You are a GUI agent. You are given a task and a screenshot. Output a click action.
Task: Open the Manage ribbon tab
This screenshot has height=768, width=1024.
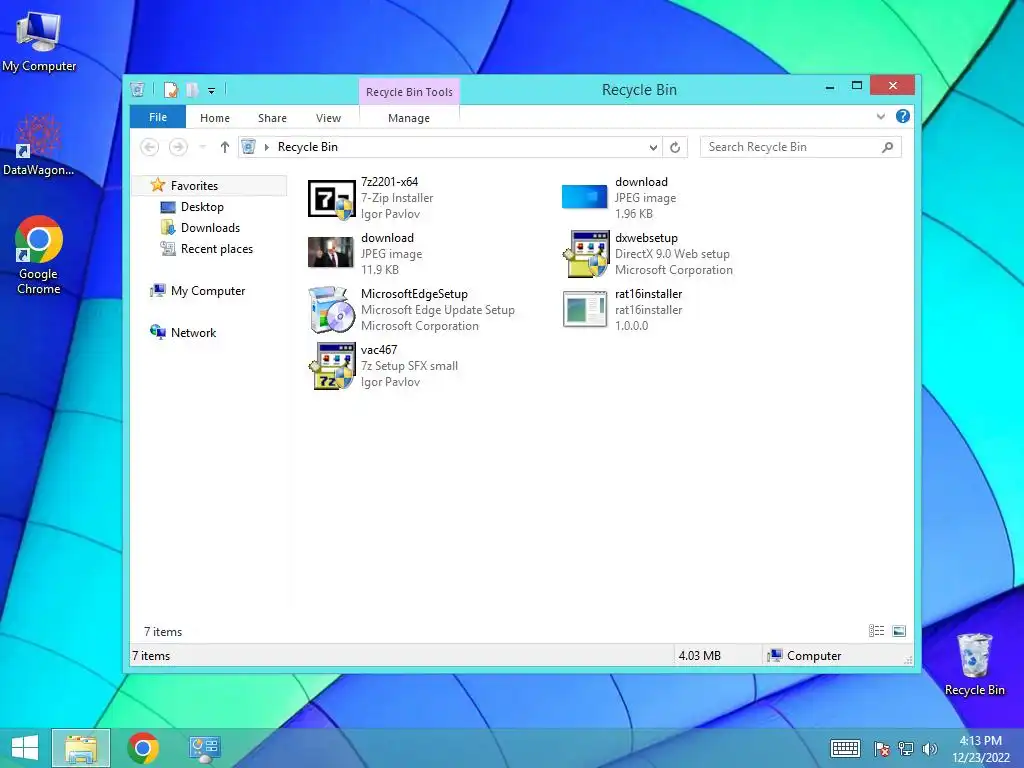pos(409,118)
